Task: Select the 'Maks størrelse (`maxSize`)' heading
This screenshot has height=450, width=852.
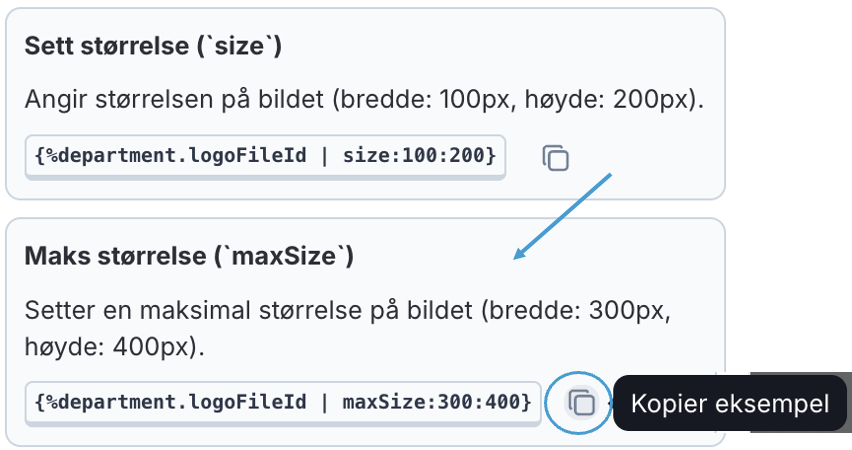Action: click(x=189, y=257)
